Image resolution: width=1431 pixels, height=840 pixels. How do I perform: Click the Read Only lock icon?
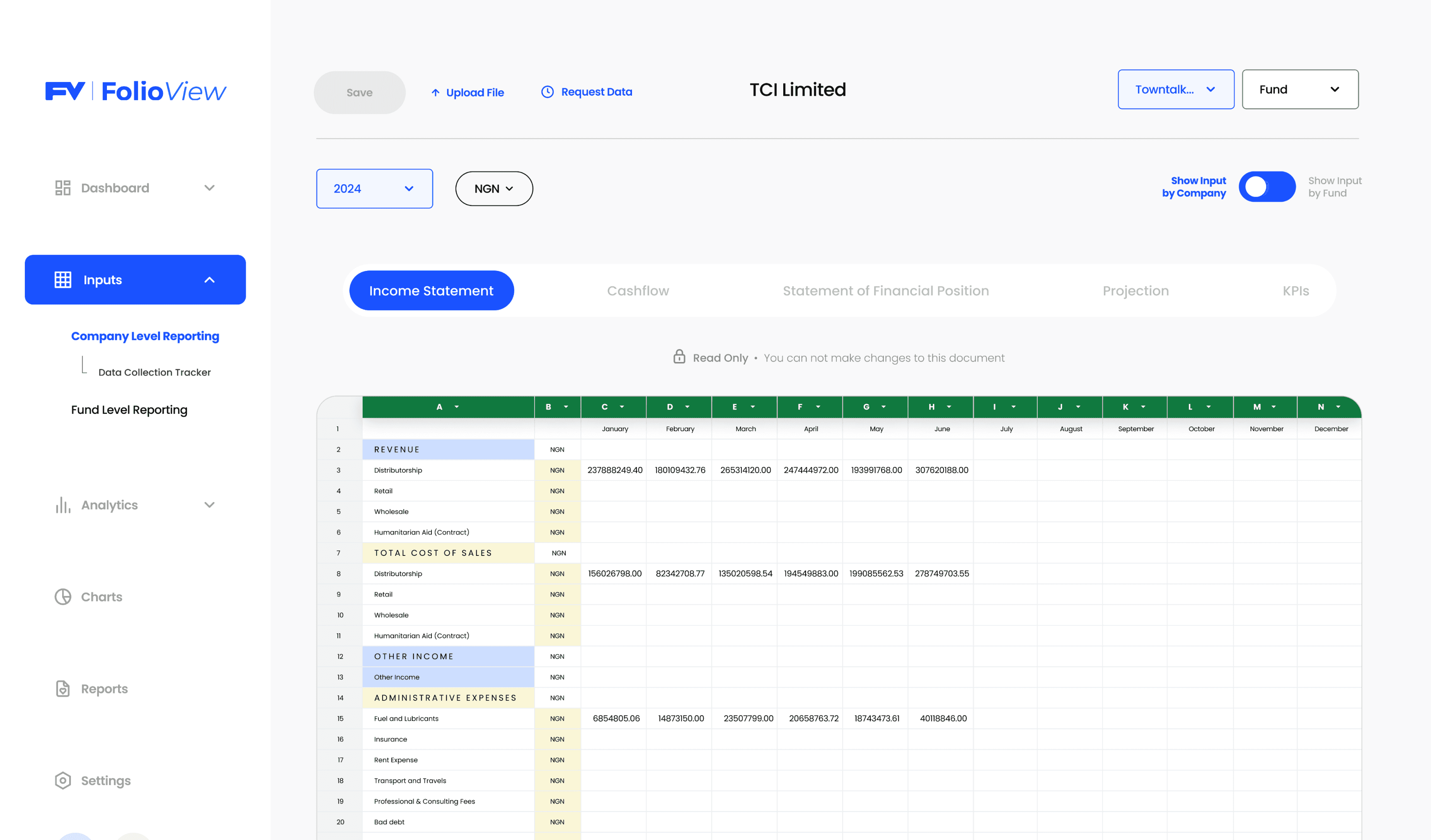click(678, 357)
